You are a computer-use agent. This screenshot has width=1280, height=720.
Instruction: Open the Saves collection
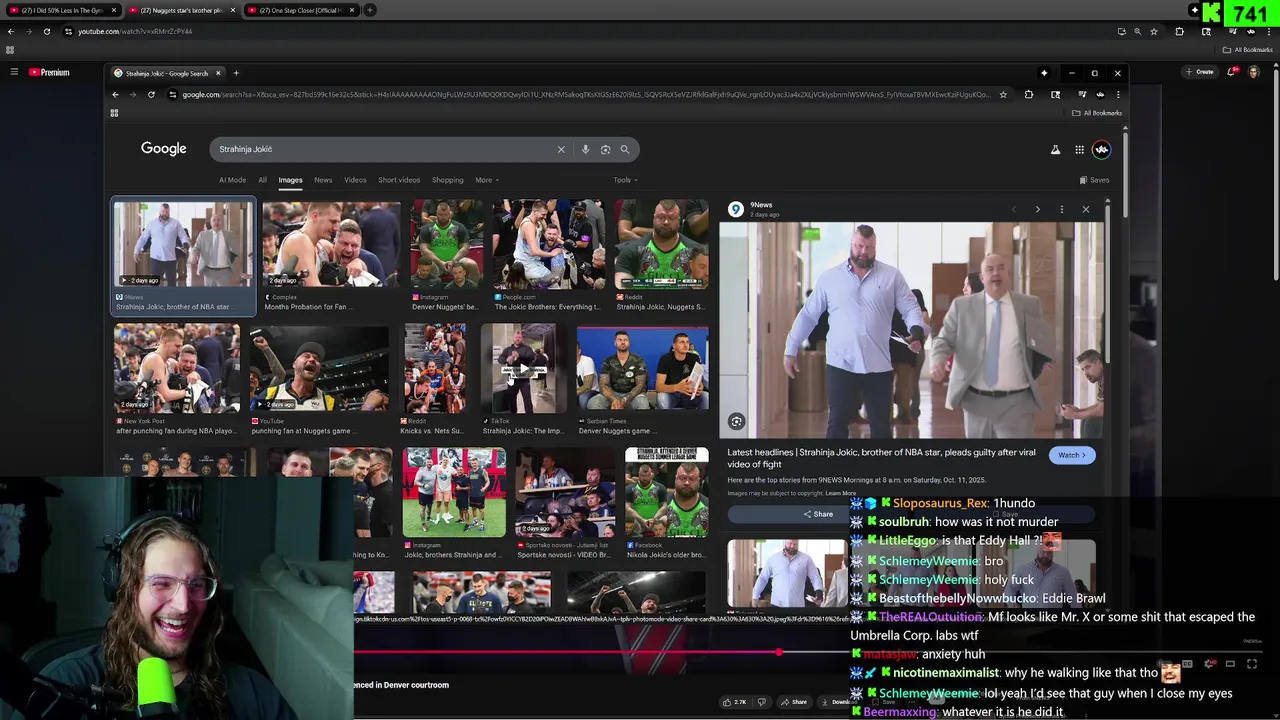click(x=1094, y=180)
